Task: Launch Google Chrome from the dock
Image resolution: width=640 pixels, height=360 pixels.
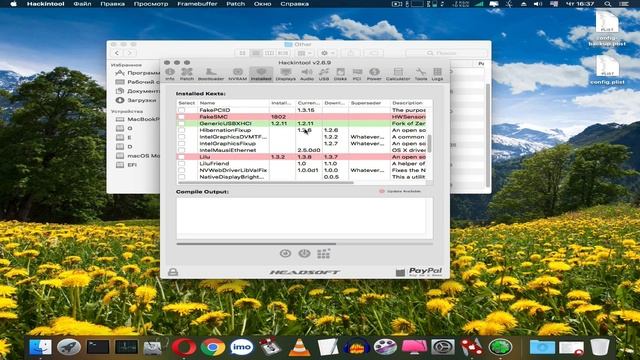Action: tap(213, 347)
